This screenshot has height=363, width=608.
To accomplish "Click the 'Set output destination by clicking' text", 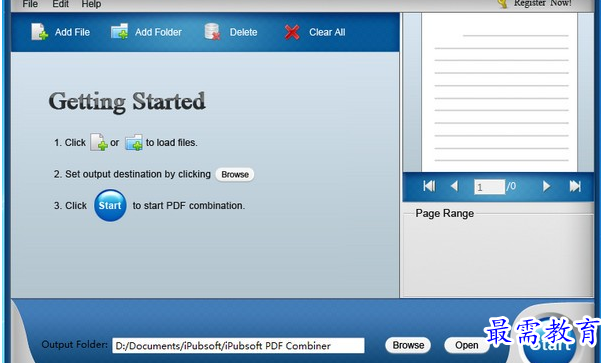I will click(x=138, y=174).
